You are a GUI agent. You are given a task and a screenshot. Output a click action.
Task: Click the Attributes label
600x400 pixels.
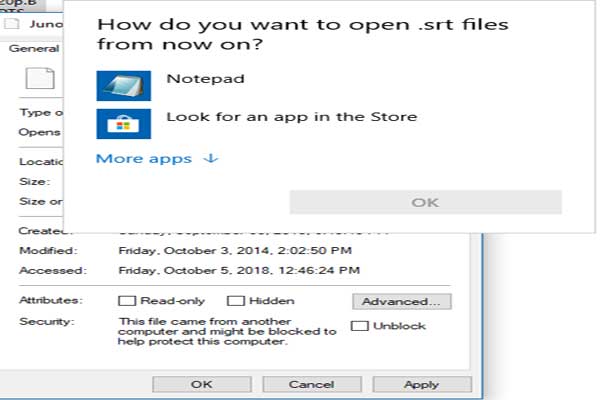(51, 300)
